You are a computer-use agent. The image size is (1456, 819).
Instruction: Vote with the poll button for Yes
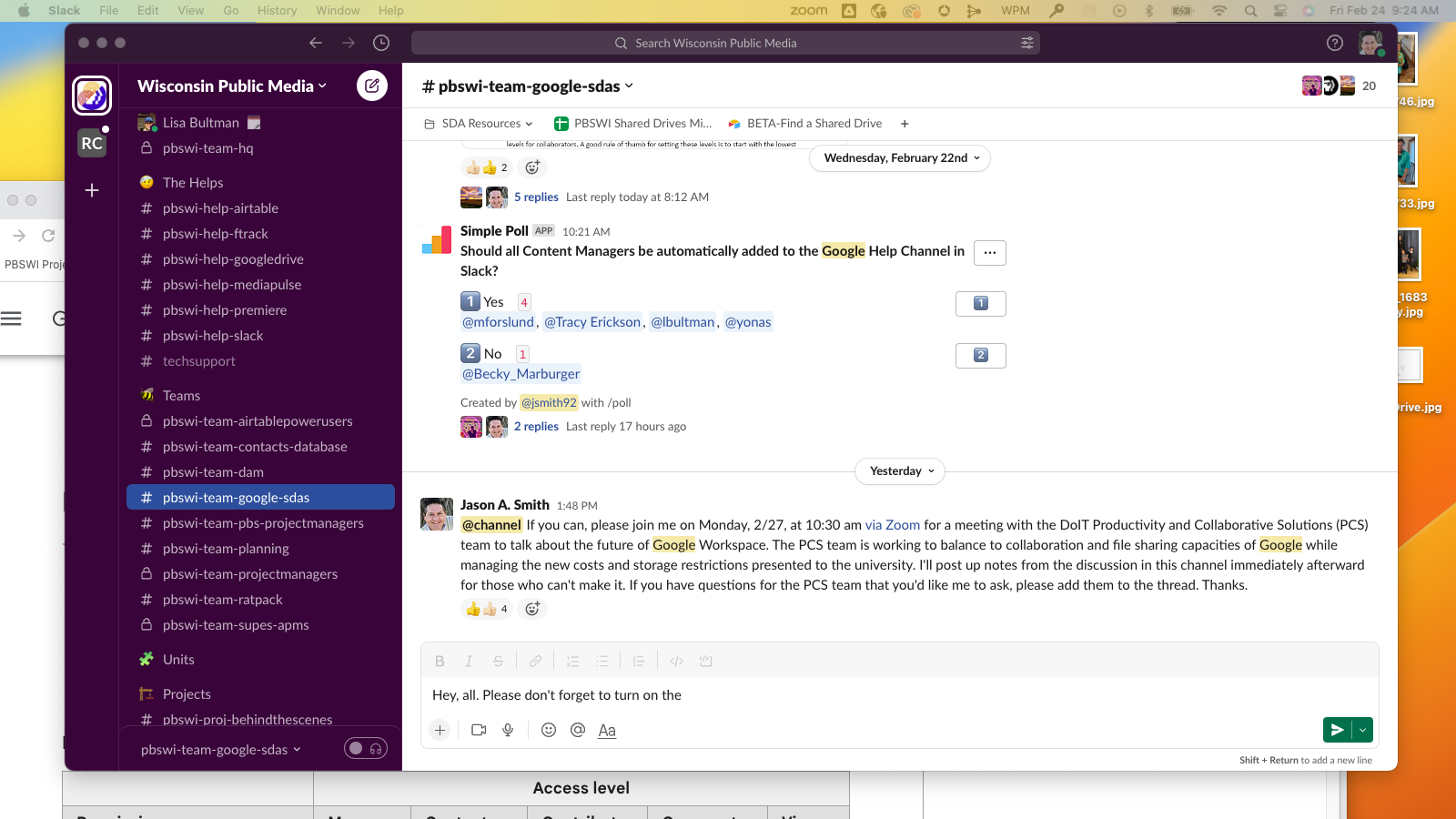click(x=981, y=304)
